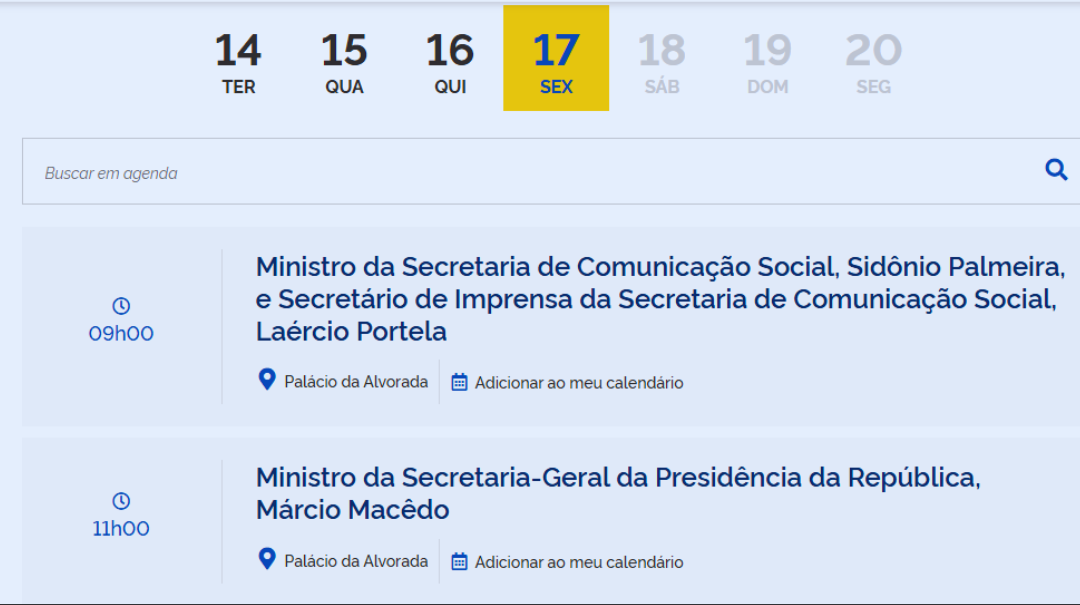Click the clock icon above 09h00
This screenshot has width=1080, height=605.
click(x=121, y=306)
